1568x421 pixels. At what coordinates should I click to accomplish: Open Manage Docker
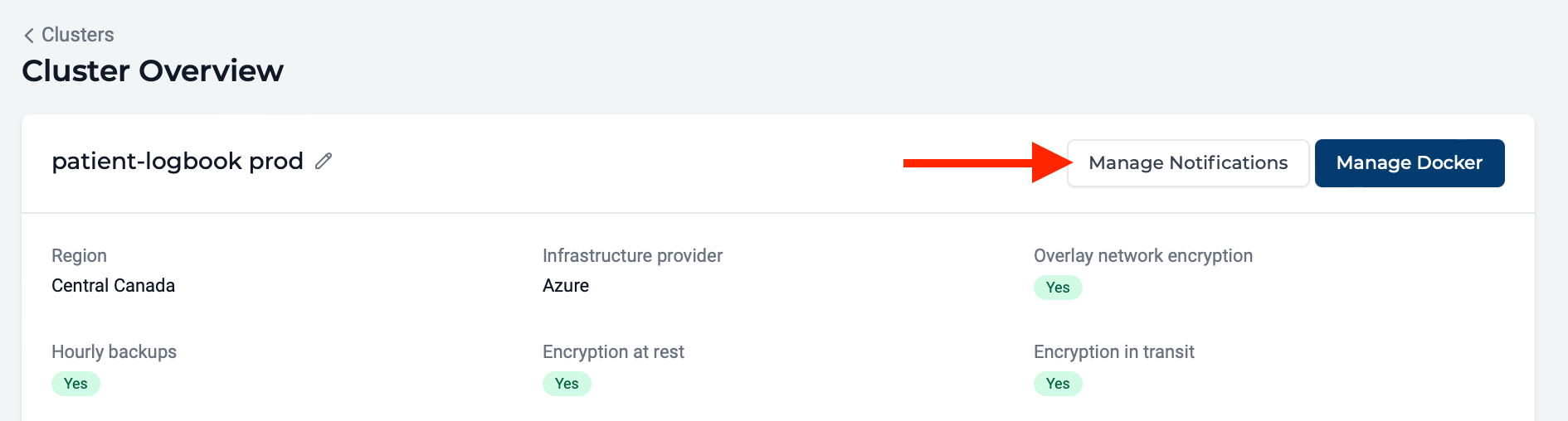[x=1410, y=163]
